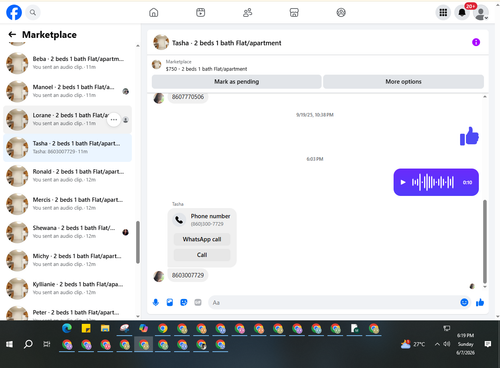Click the Call button
The width and height of the screenshot is (500, 368).
tap(202, 255)
